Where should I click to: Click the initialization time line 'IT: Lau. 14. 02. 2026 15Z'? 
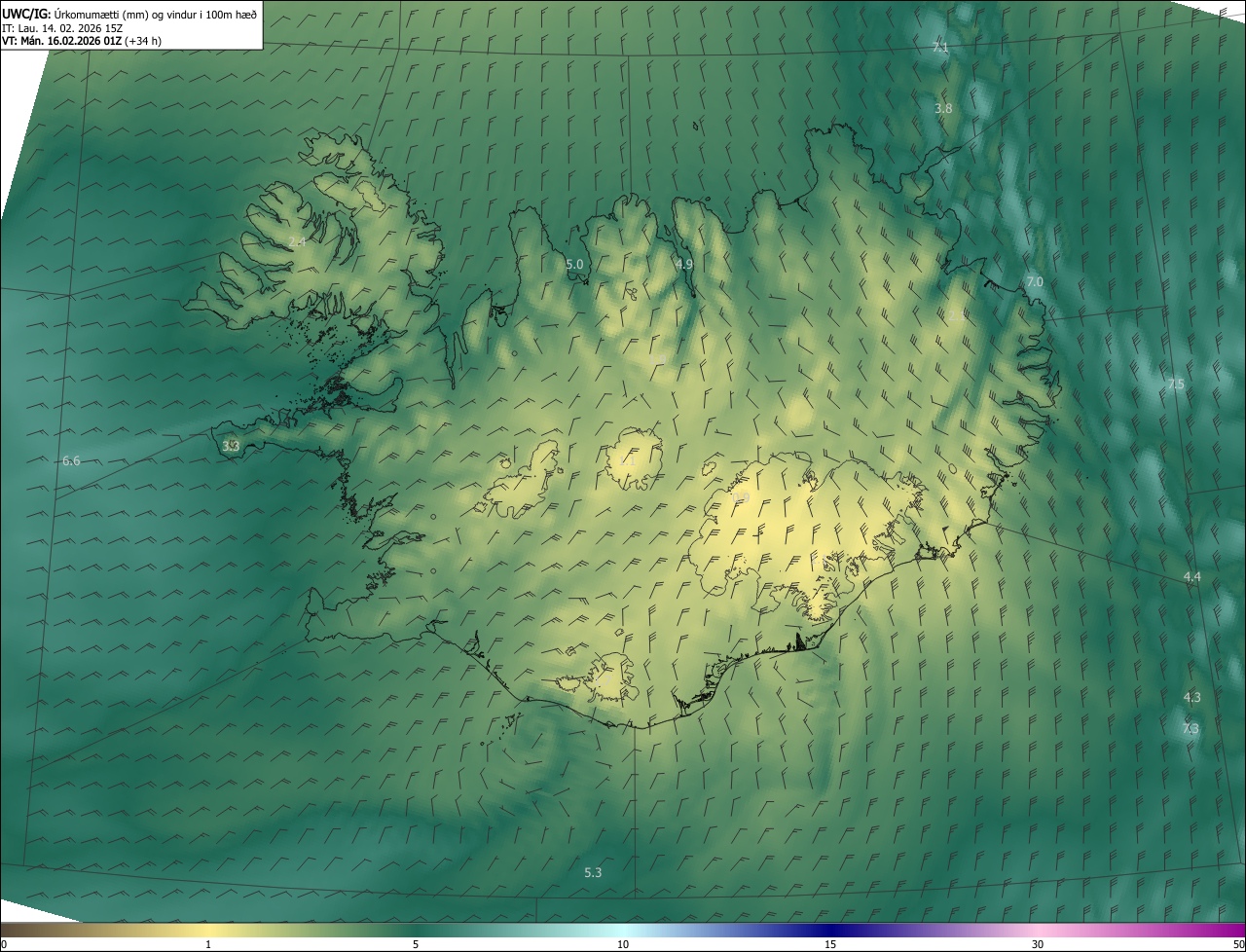(64, 28)
